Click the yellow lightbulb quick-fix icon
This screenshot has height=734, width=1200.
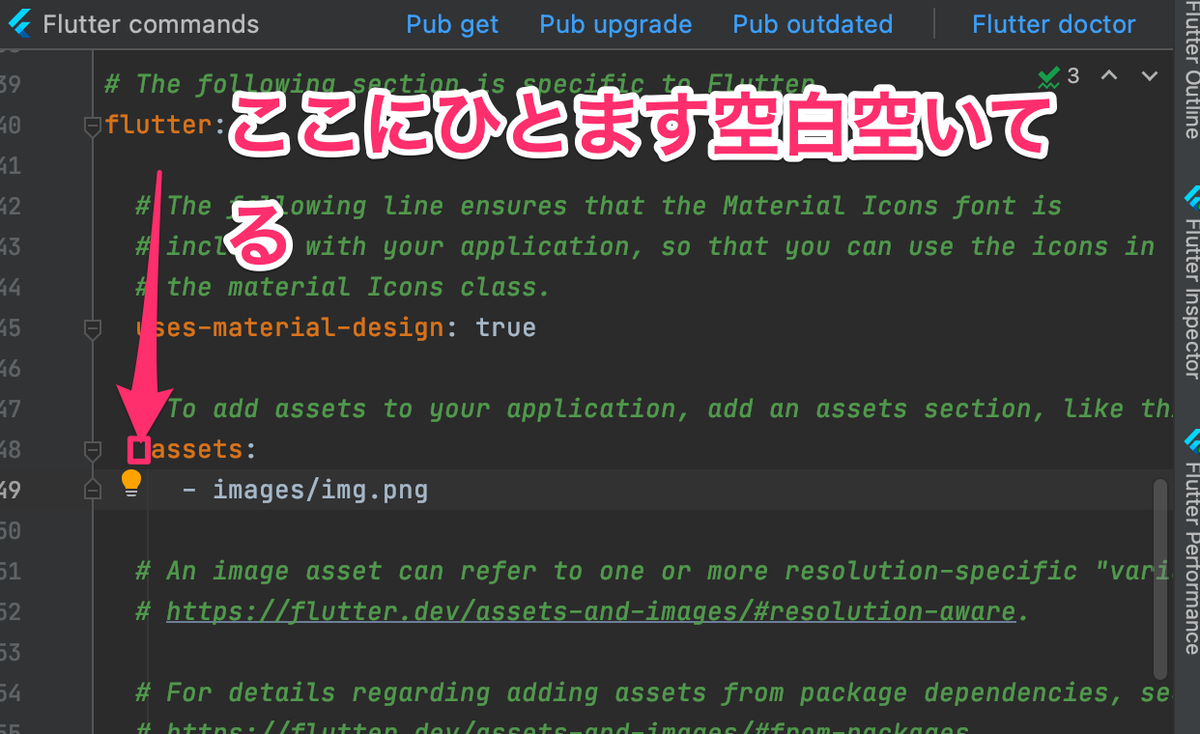tap(131, 484)
